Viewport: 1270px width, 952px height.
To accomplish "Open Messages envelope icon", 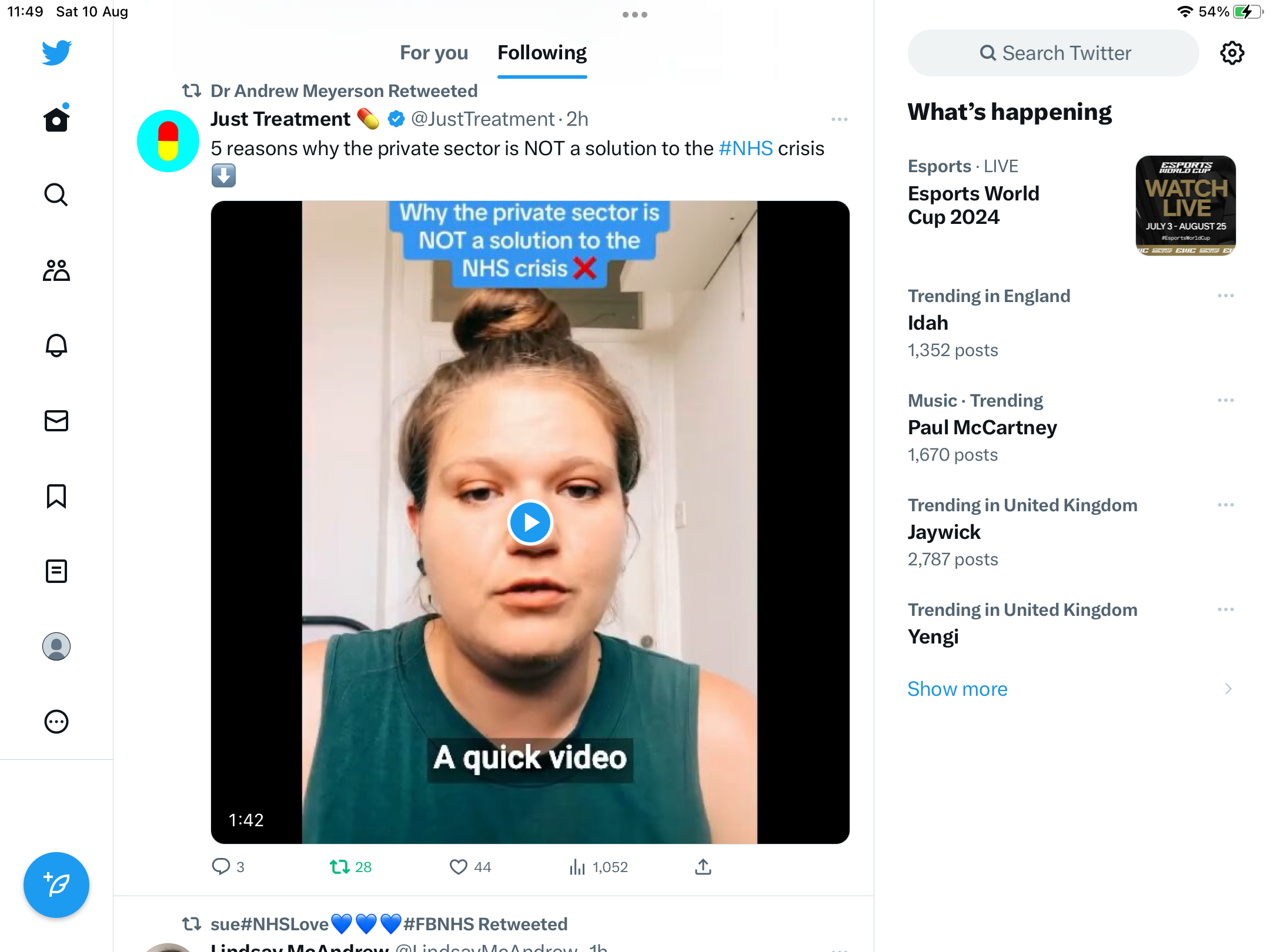I will [56, 421].
